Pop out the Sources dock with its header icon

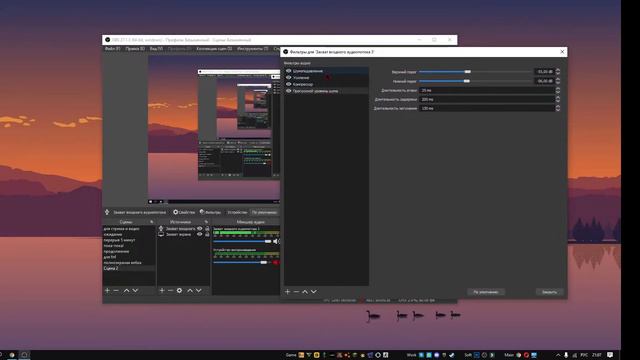(x=206, y=222)
